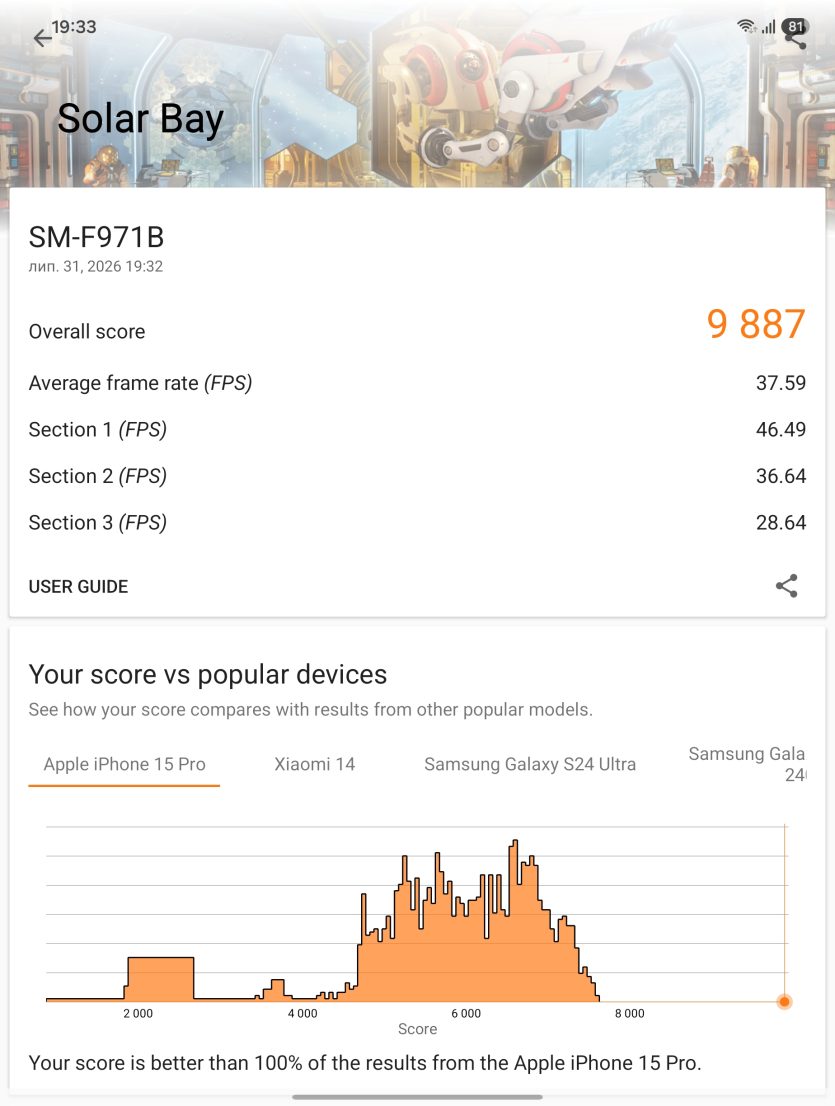Tap the cellular signal bars icon
The width and height of the screenshot is (835, 1106).
[769, 27]
